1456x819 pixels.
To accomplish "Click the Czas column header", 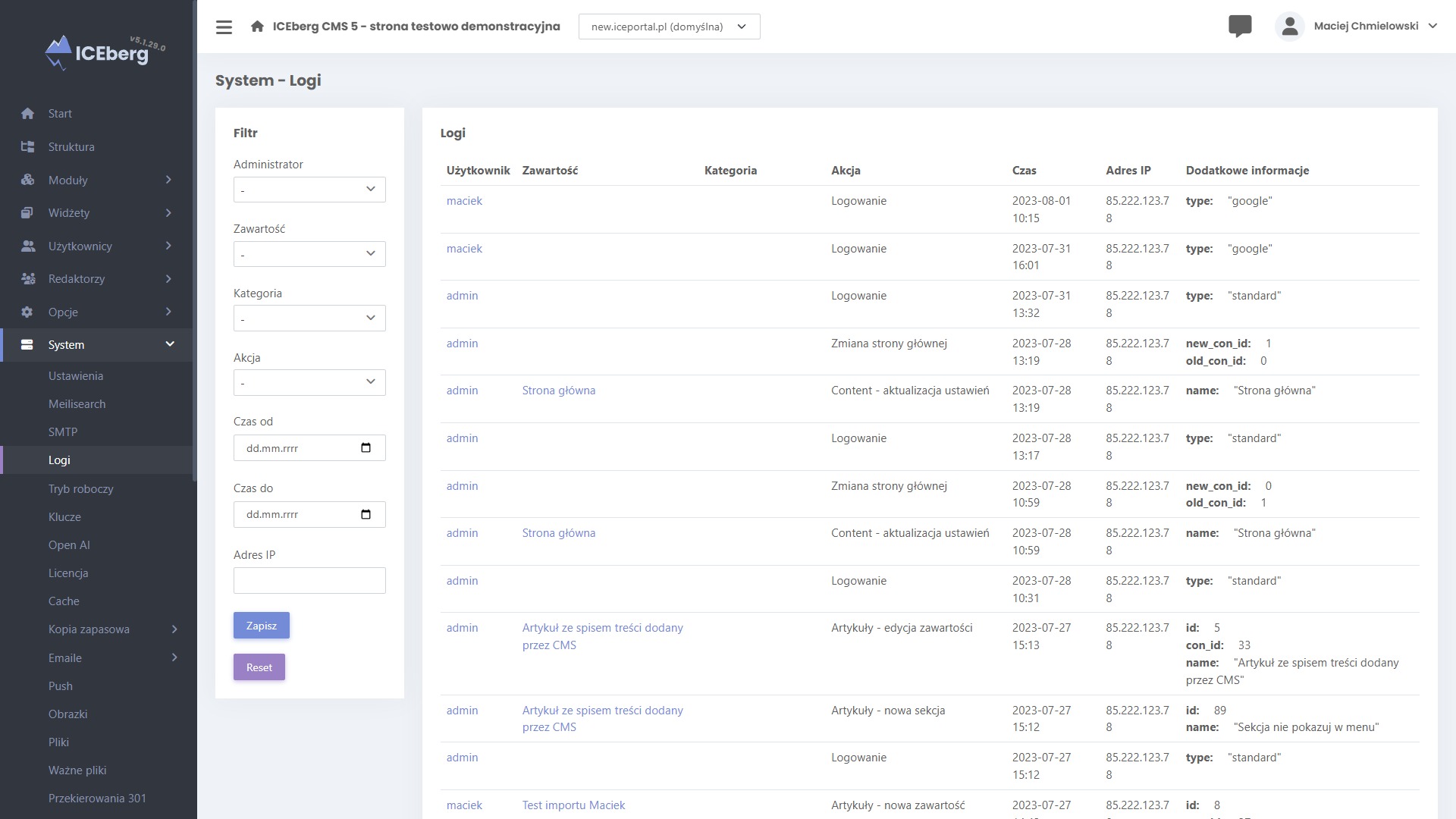I will click(x=1024, y=171).
